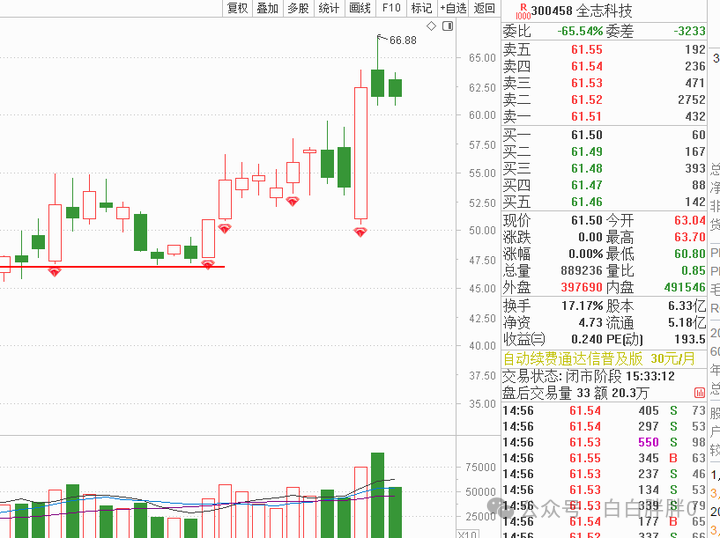Select the 多股 multi-stock view
Image resolution: width=720 pixels, height=538 pixels.
[298, 8]
